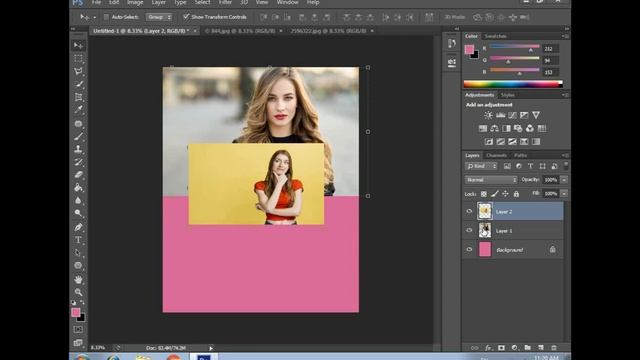The width and height of the screenshot is (640, 360).
Task: Toggle Auto-Select checkbox
Action: 106,17
